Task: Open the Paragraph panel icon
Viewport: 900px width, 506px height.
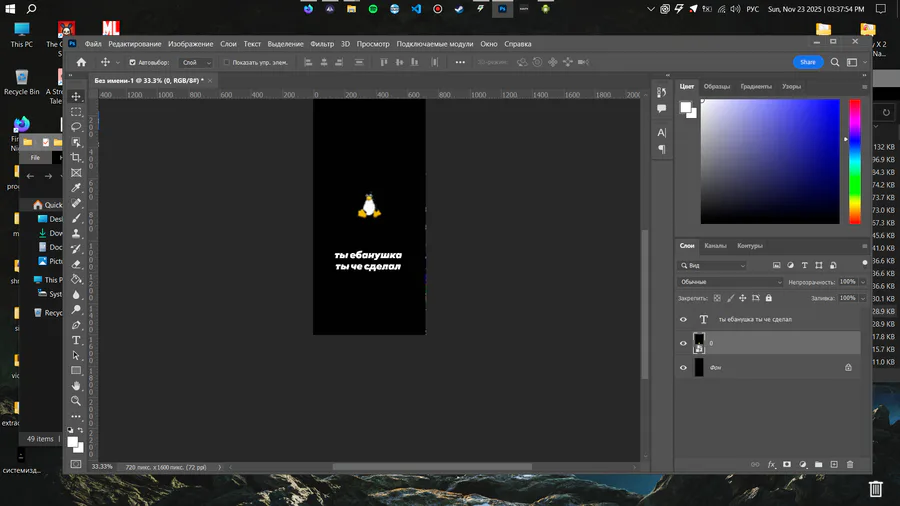Action: pyautogui.click(x=662, y=149)
